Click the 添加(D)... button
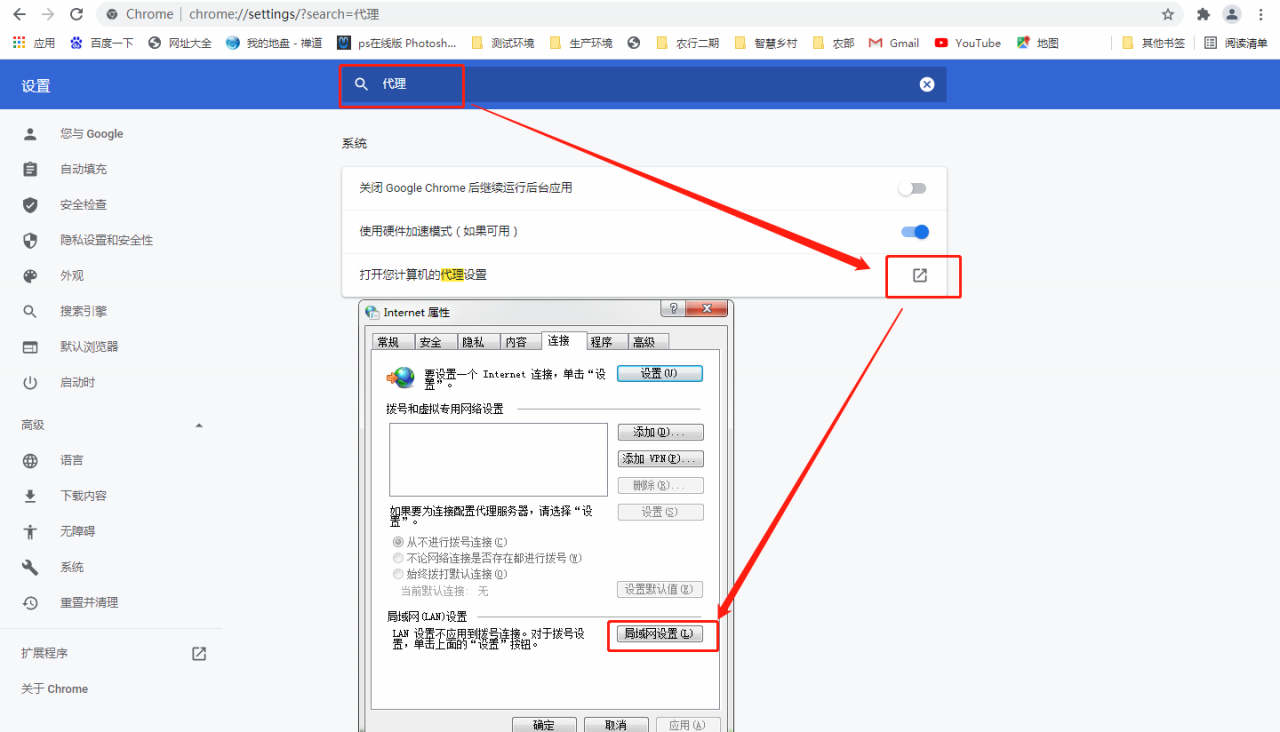This screenshot has width=1280, height=732. tap(660, 432)
